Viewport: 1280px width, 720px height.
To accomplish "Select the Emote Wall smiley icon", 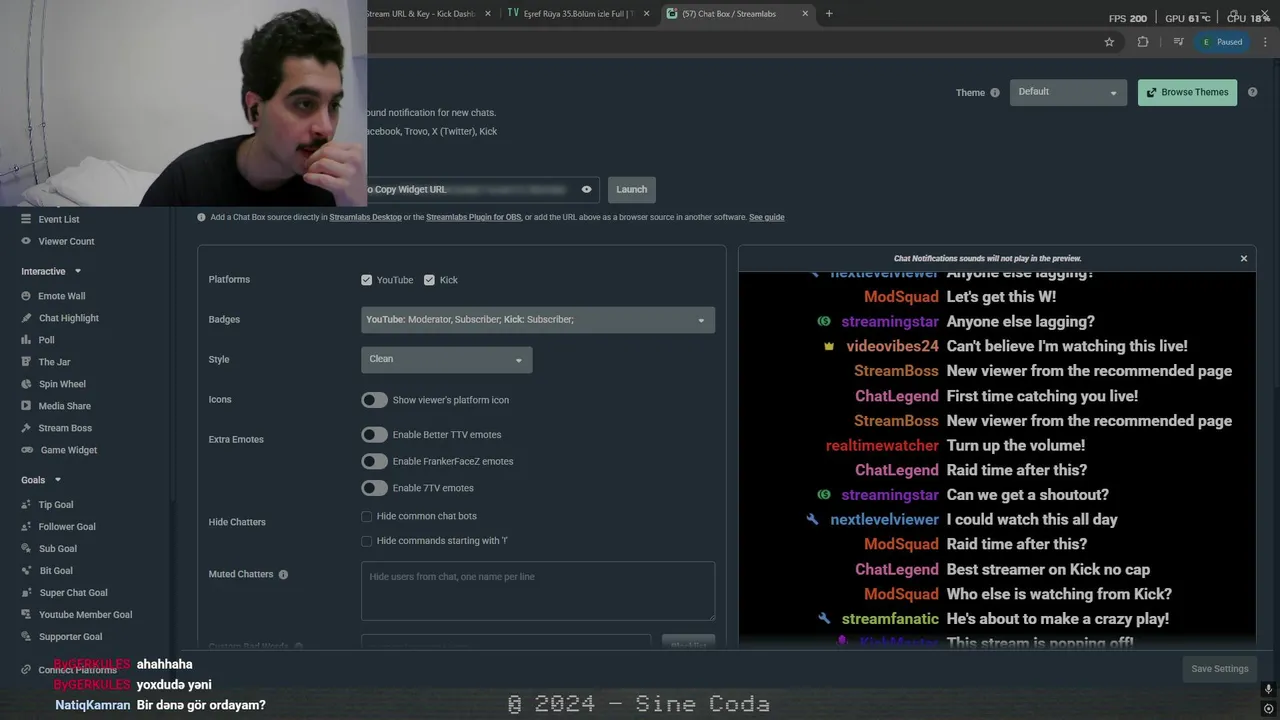I will (27, 296).
